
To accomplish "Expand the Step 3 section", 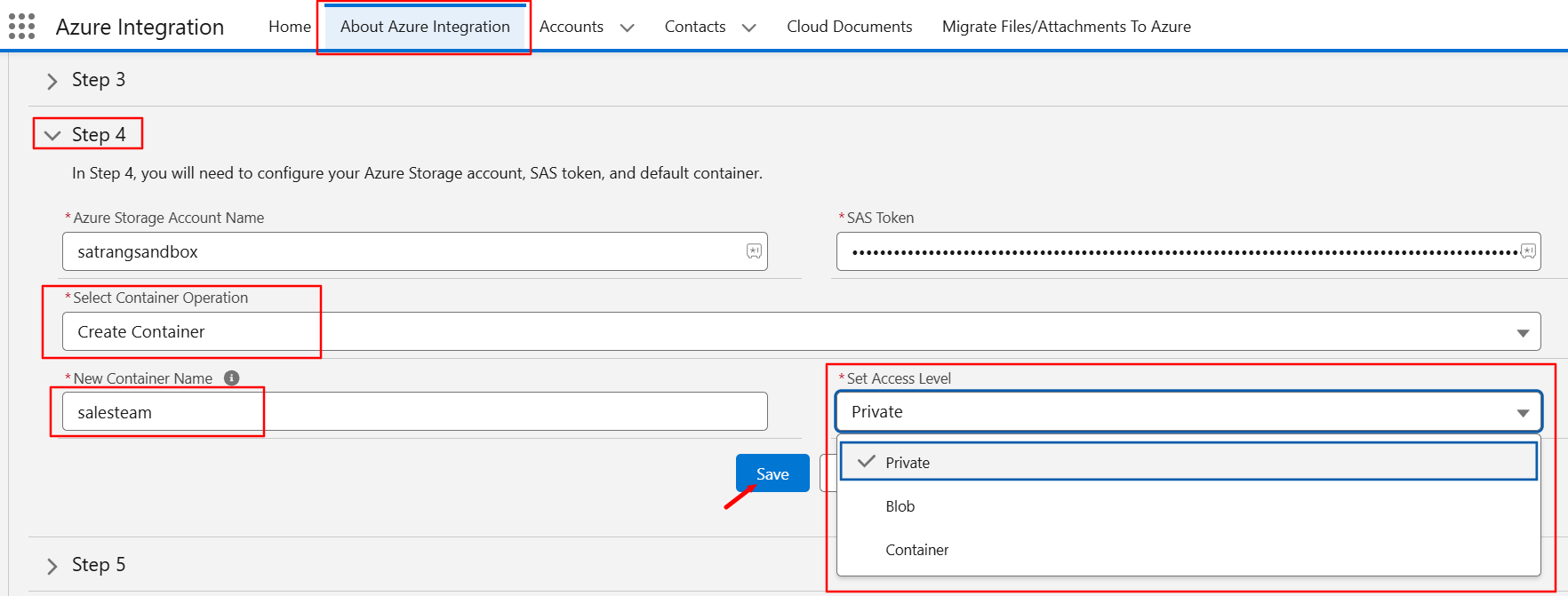I will [x=52, y=81].
